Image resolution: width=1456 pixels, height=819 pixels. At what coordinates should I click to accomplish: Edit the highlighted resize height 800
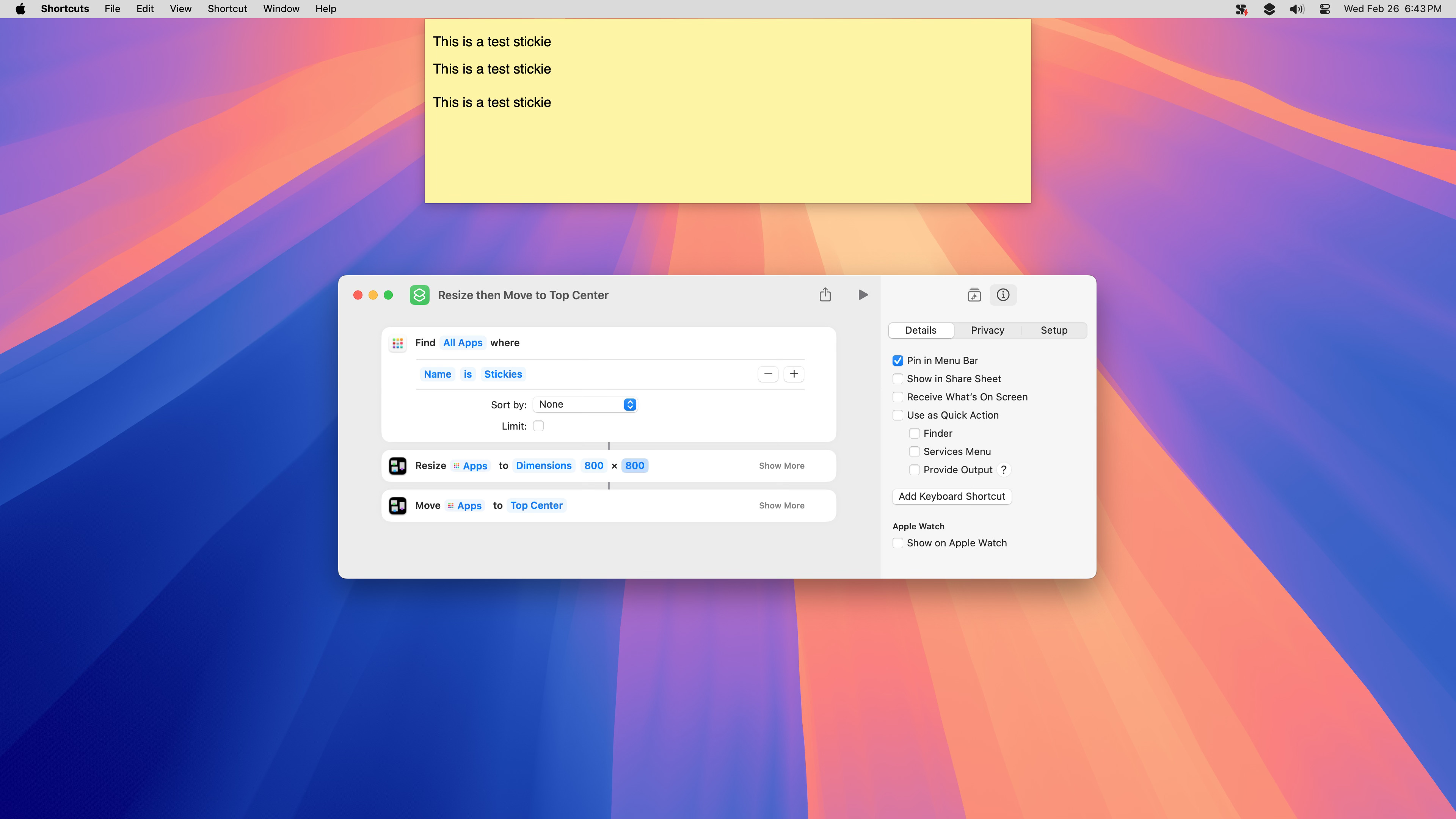(x=635, y=466)
